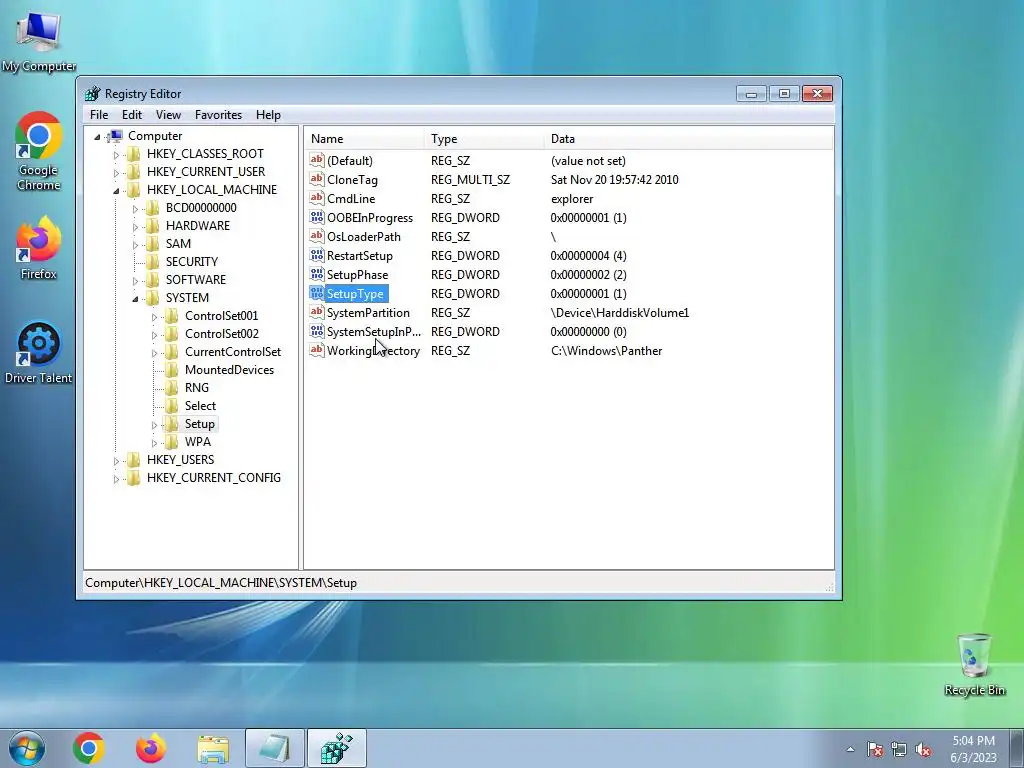Select the RNG key
Image resolution: width=1024 pixels, height=768 pixels.
[x=197, y=388]
